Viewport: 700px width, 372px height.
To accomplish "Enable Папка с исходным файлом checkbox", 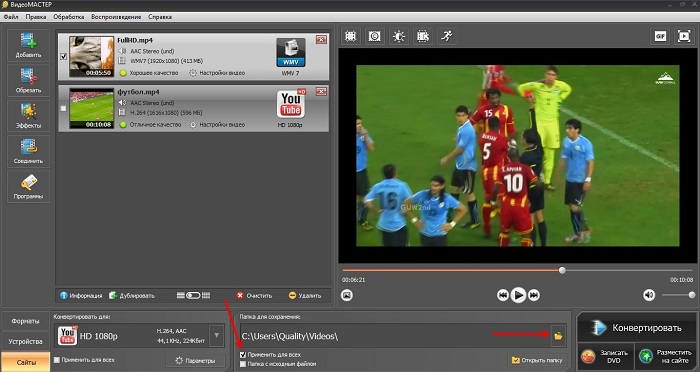I will click(243, 364).
